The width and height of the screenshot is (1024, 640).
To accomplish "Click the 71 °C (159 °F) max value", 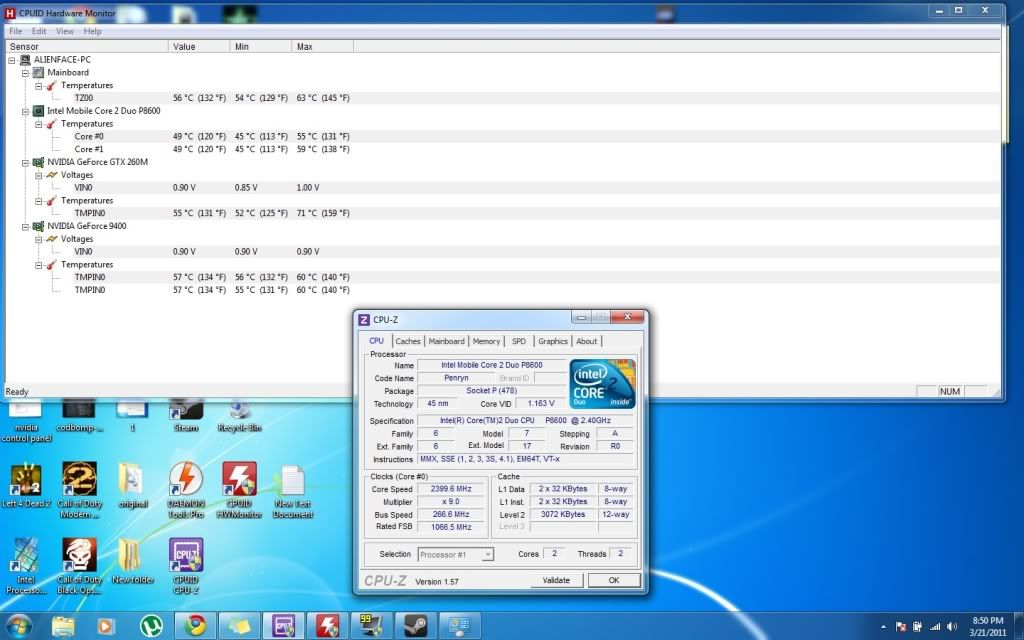I will pyautogui.click(x=323, y=214).
